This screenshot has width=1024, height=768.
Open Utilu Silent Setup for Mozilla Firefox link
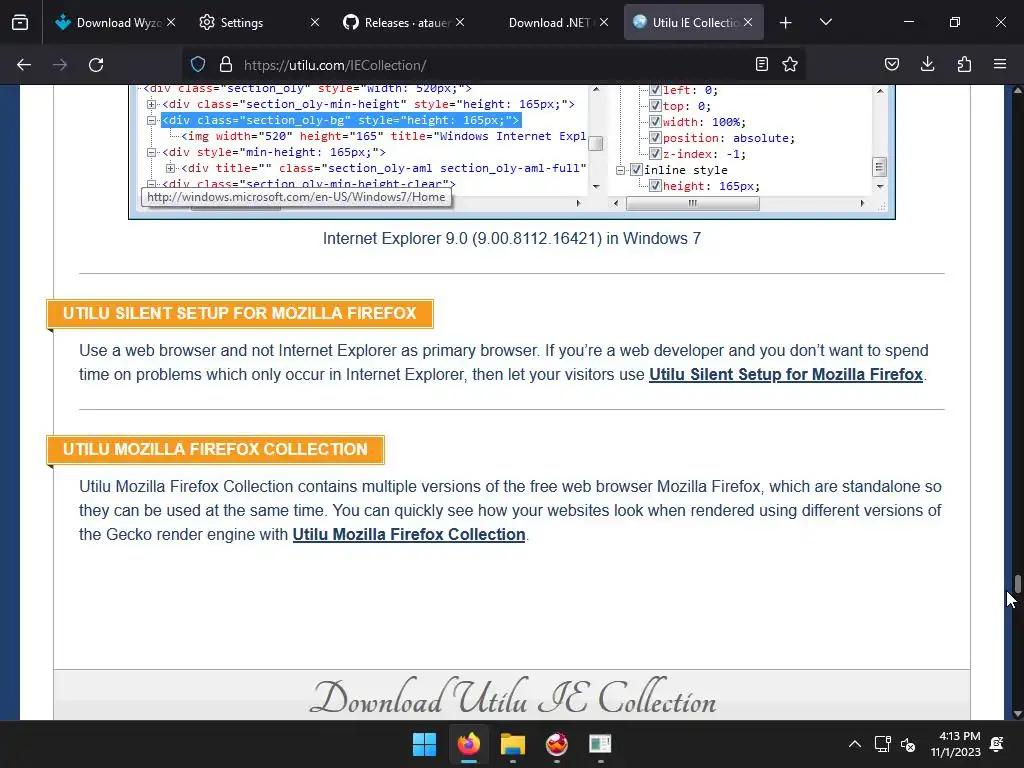click(786, 374)
